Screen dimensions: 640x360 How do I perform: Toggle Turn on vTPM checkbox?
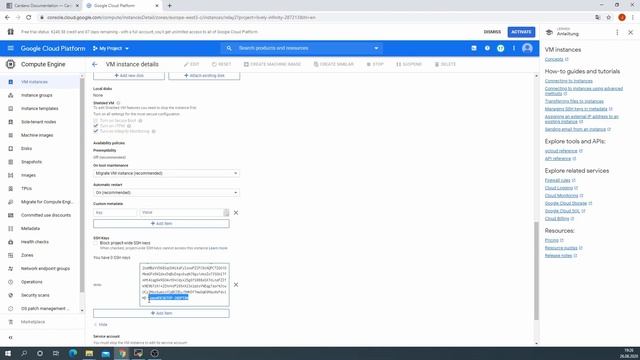tap(96, 126)
